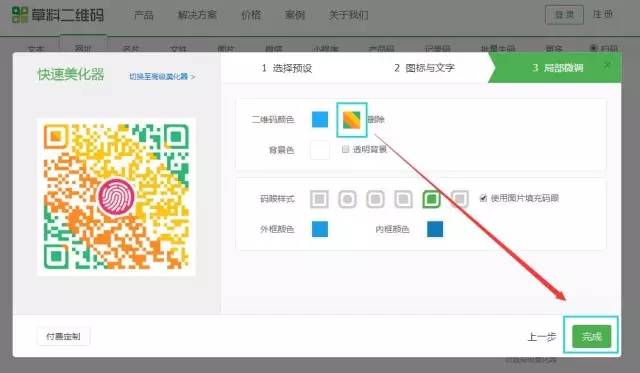This screenshot has width=640, height=373.
Task: Open 案例 in top navigation
Action: point(295,15)
